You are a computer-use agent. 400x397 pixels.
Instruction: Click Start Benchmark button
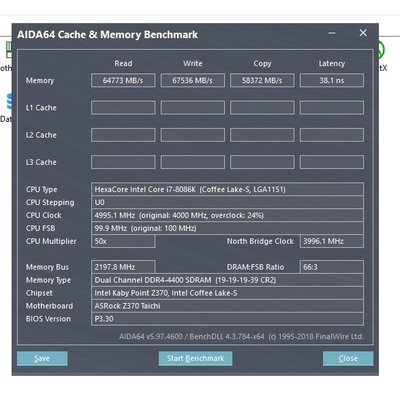coord(195,358)
